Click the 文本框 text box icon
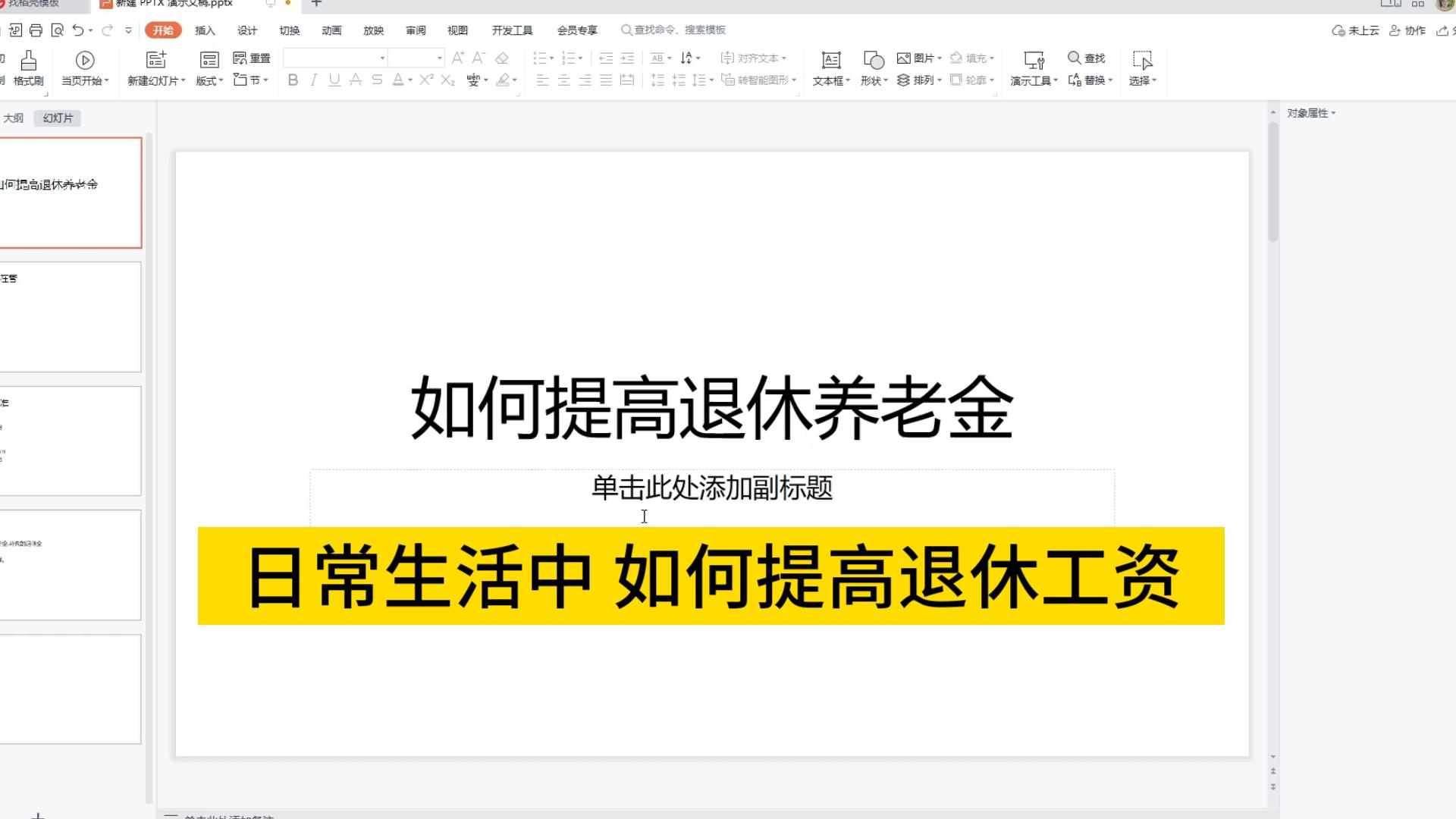Viewport: 1456px width, 819px height. click(832, 60)
